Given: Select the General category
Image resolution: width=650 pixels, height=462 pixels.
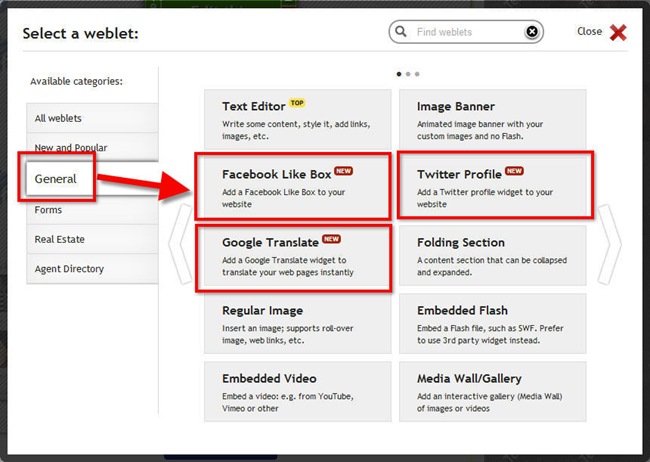Looking at the screenshot, I should click(92, 179).
